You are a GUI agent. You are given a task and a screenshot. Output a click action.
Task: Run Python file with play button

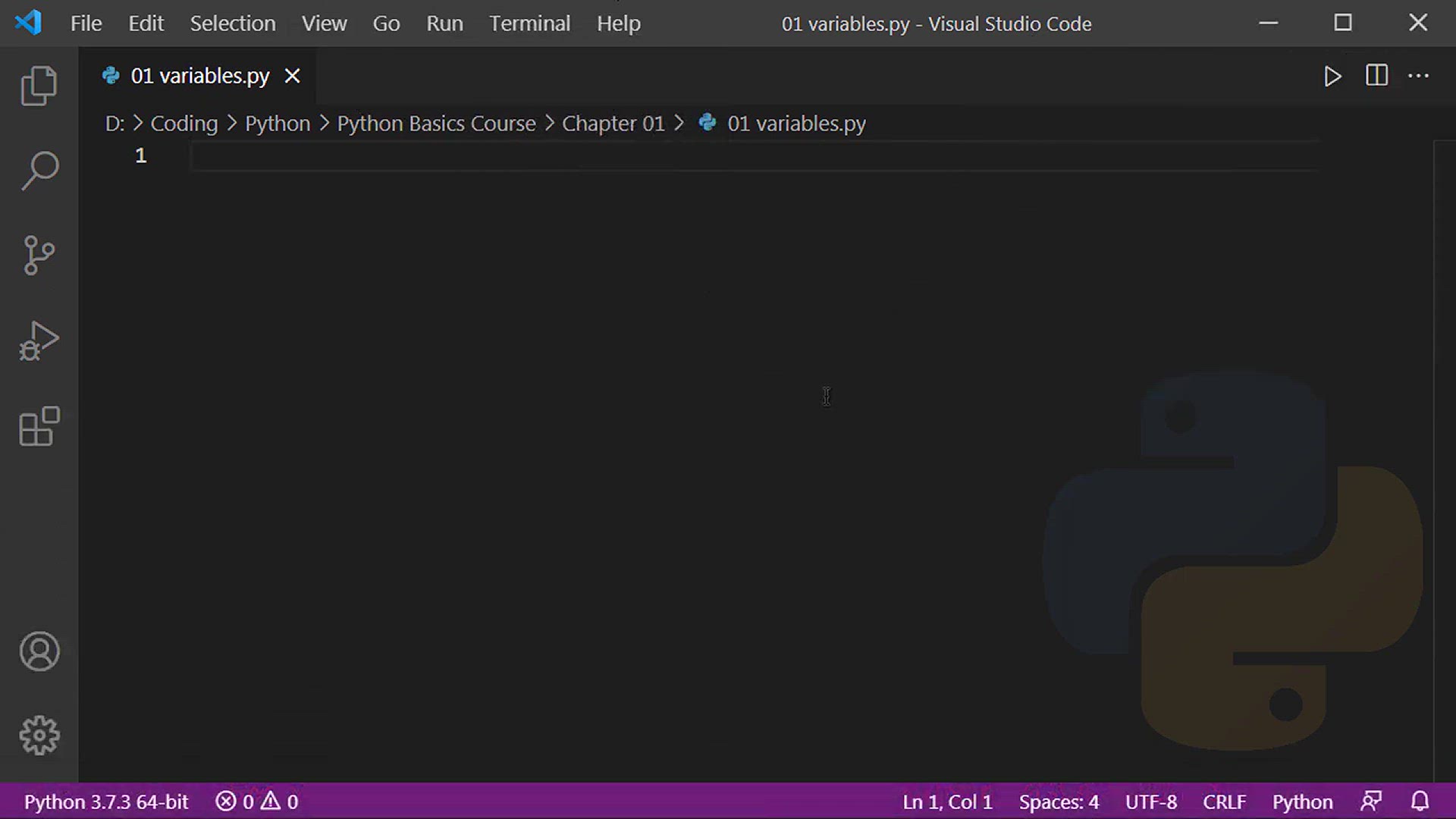pyautogui.click(x=1332, y=77)
